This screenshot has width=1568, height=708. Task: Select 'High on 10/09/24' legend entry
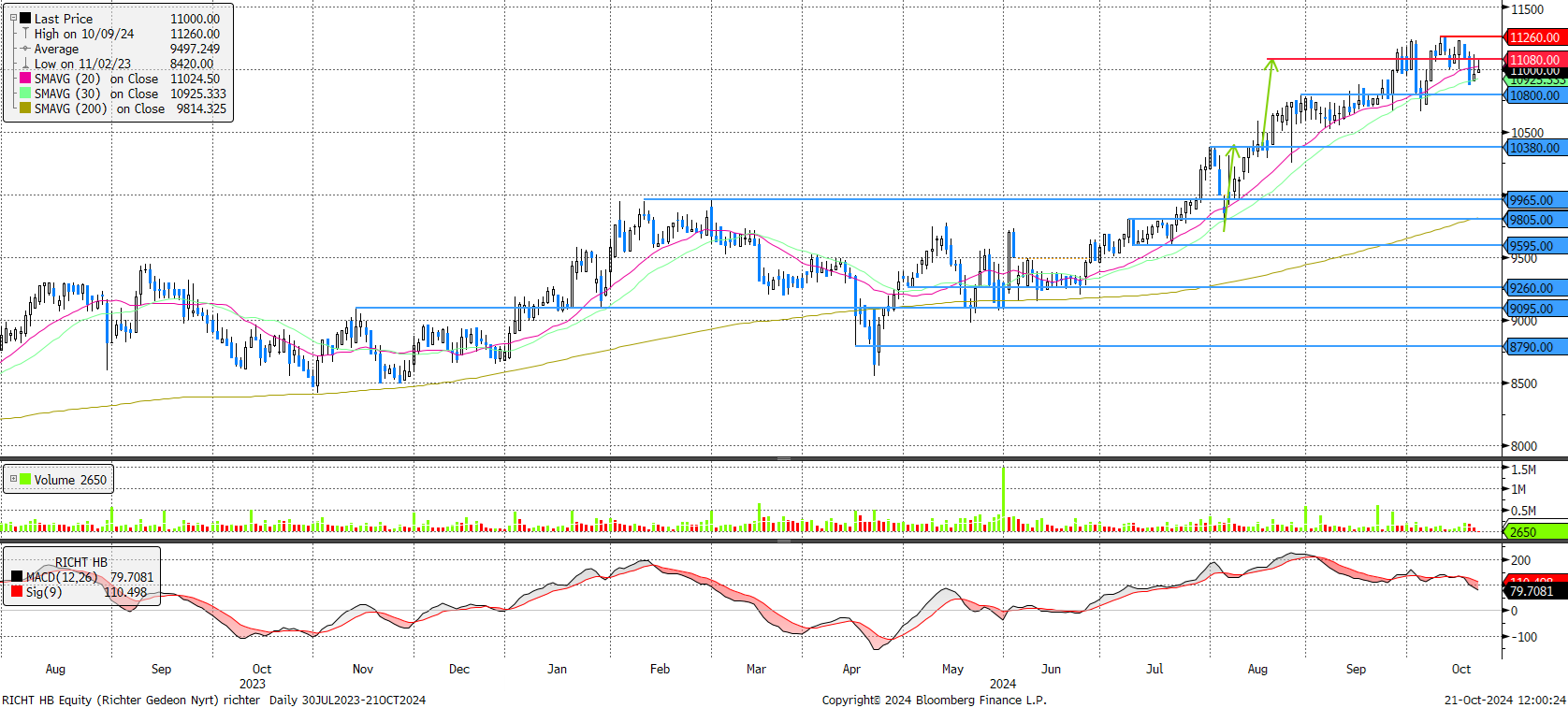point(84,34)
